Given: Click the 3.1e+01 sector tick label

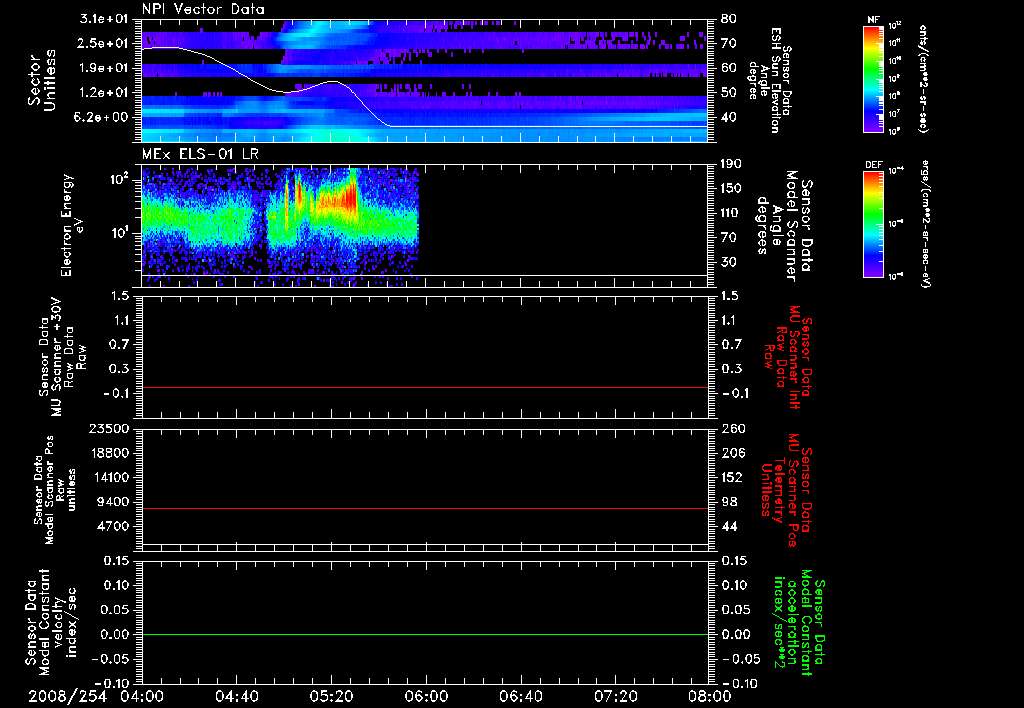Looking at the screenshot, I should pyautogui.click(x=104, y=19).
